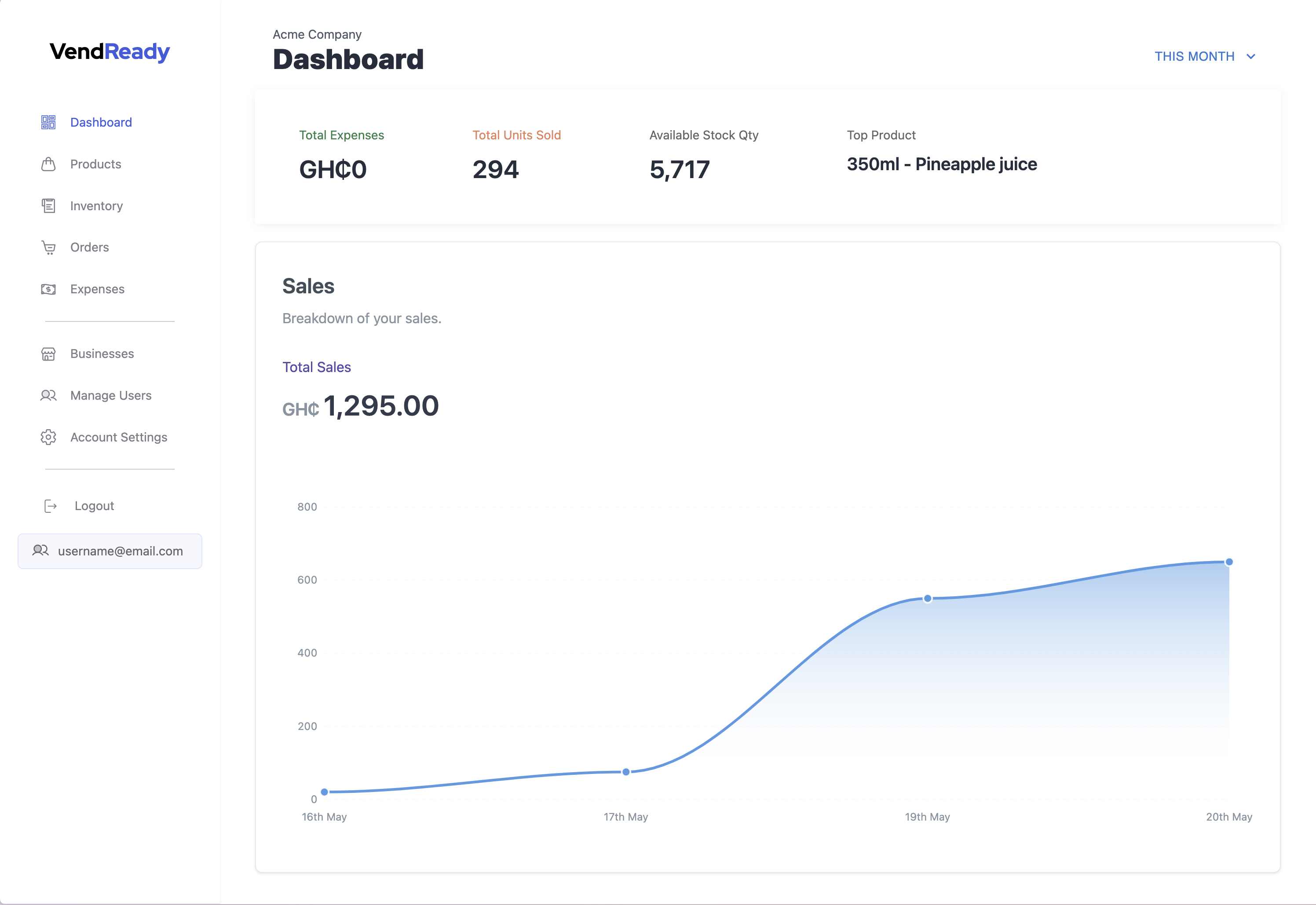Click the Expenses banknote icon
This screenshot has height=905, width=1316.
point(48,288)
